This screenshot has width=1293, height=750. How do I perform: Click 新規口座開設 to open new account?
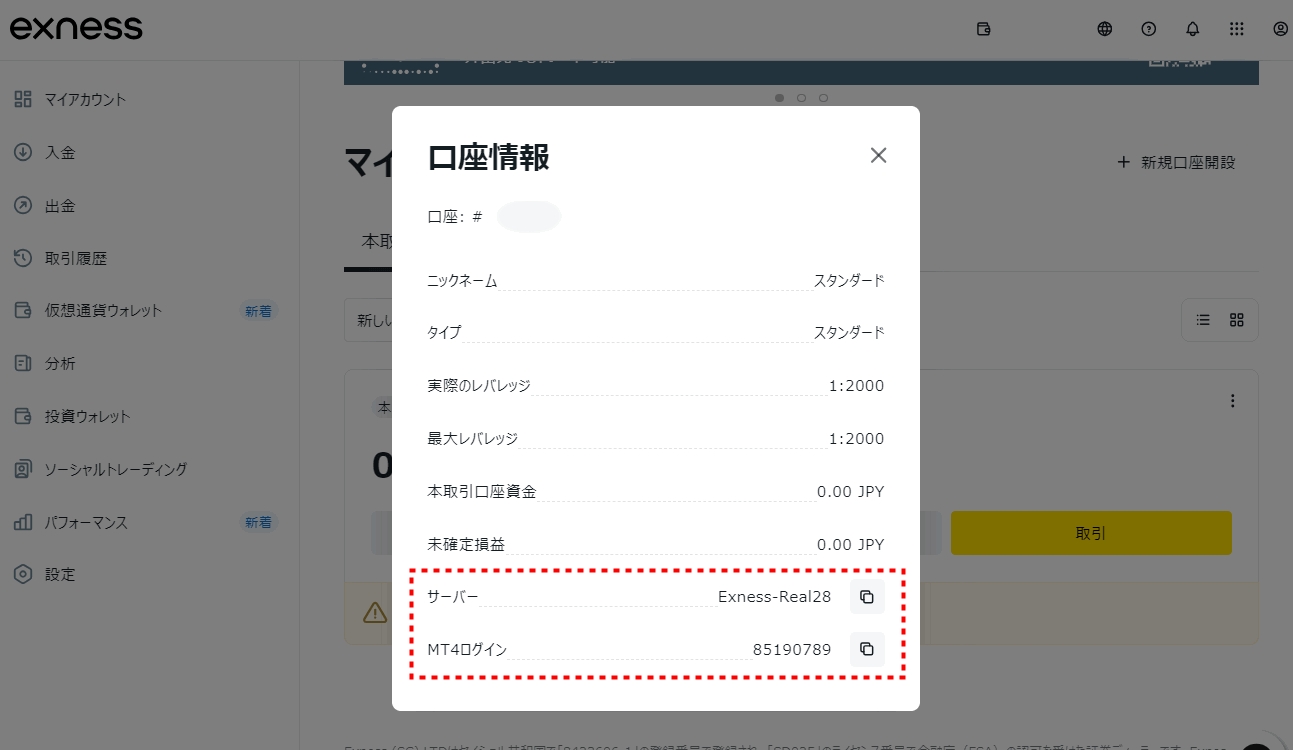click(x=1176, y=162)
